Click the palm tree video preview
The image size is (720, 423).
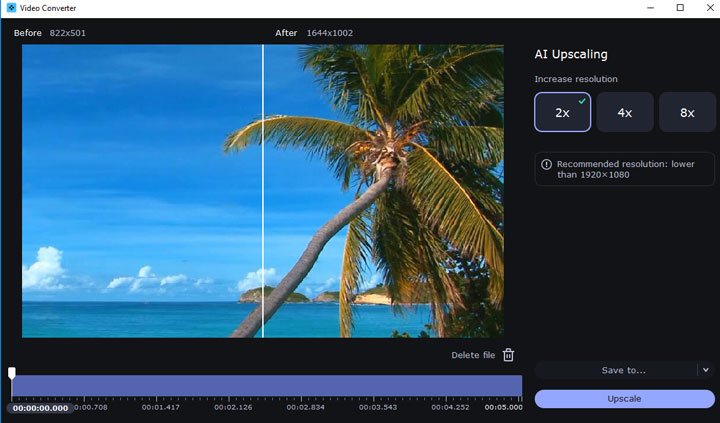[x=263, y=191]
